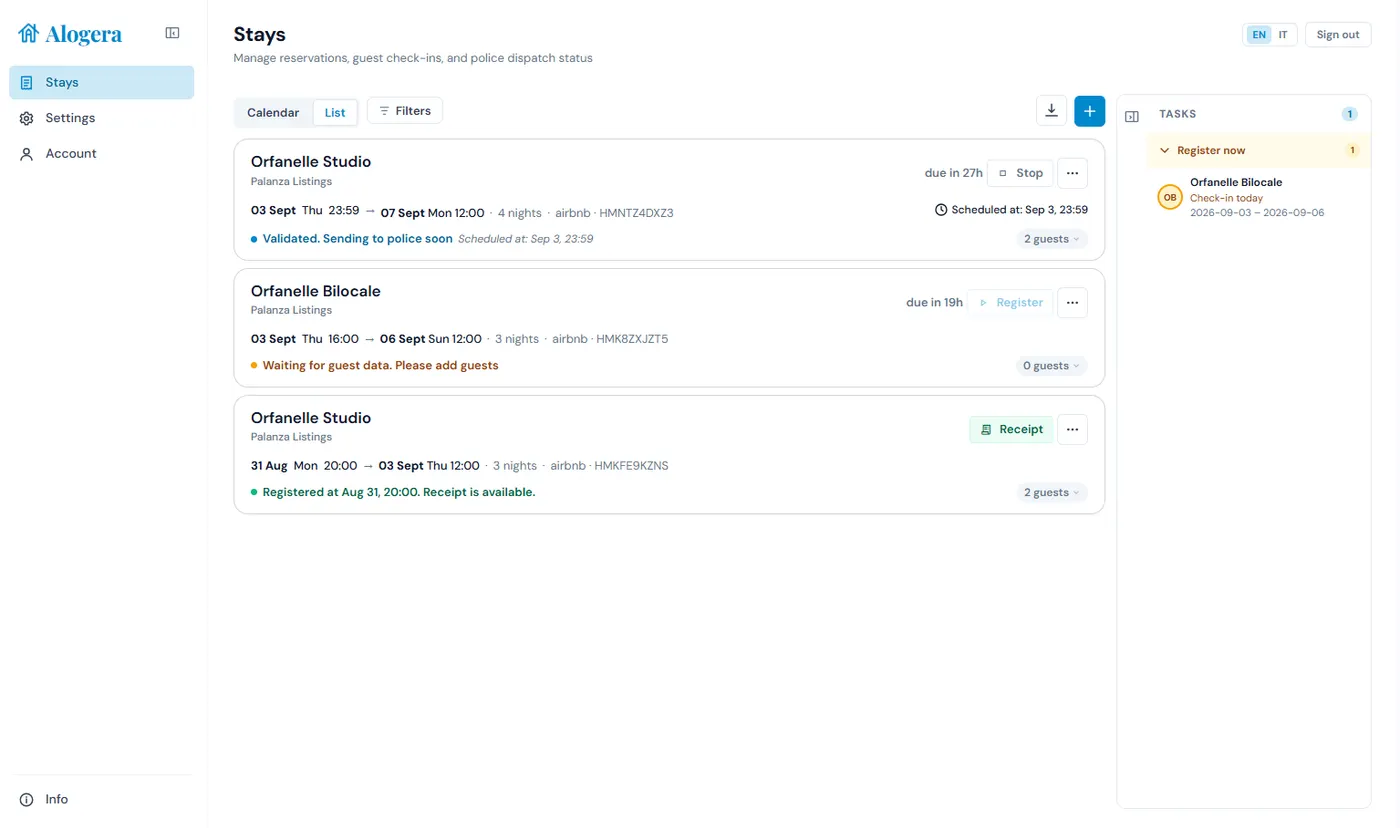Click 'Waiting for guest data' status message

[381, 366]
